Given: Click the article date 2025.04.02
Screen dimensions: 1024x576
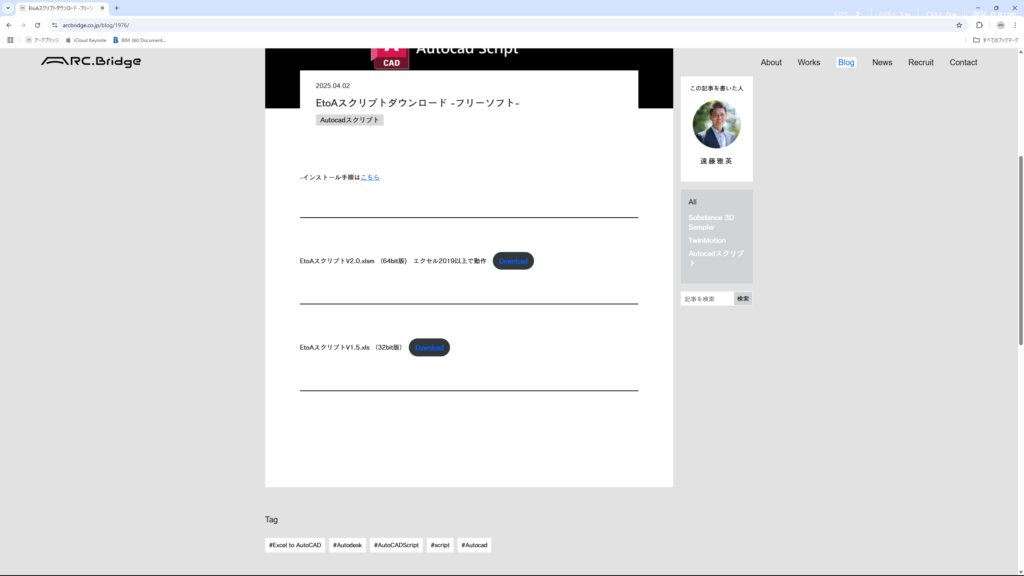Looking at the screenshot, I should (x=332, y=86).
